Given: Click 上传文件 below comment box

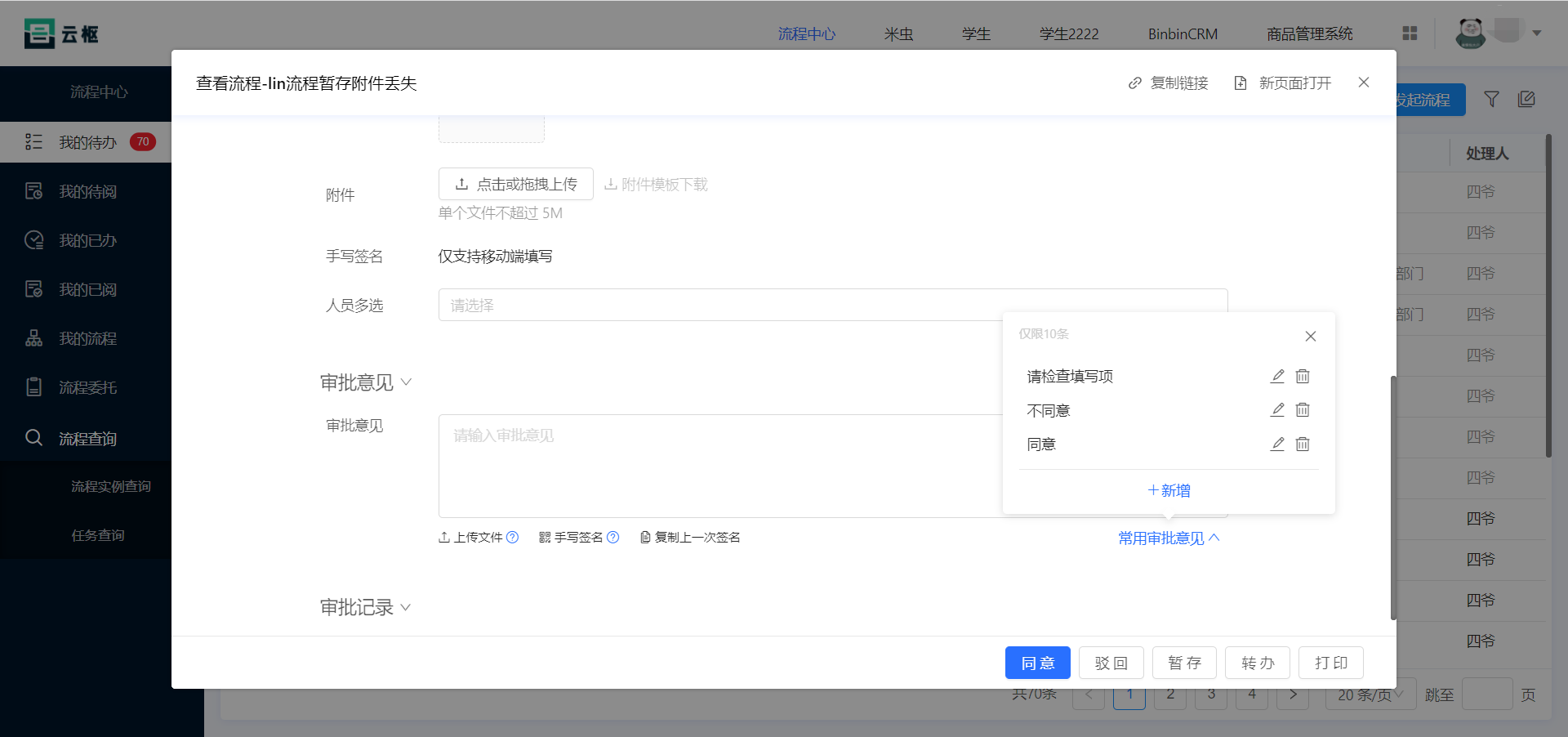Looking at the screenshot, I should (x=470, y=537).
